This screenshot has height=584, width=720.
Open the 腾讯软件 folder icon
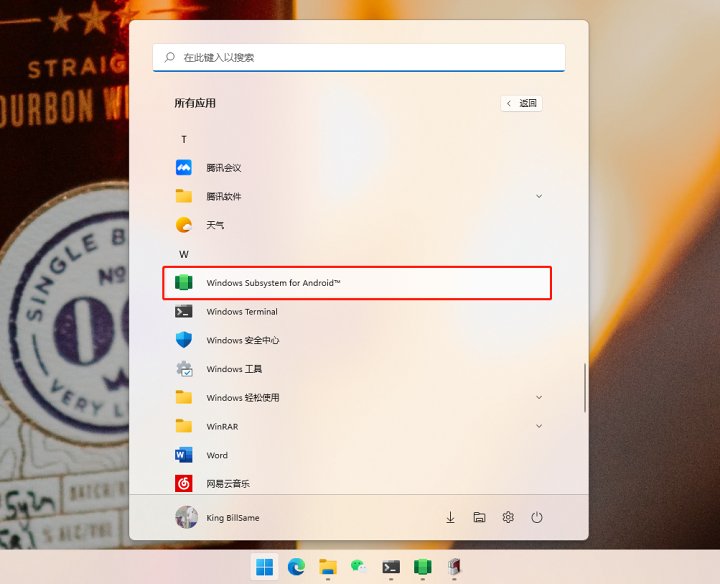pyautogui.click(x=184, y=196)
